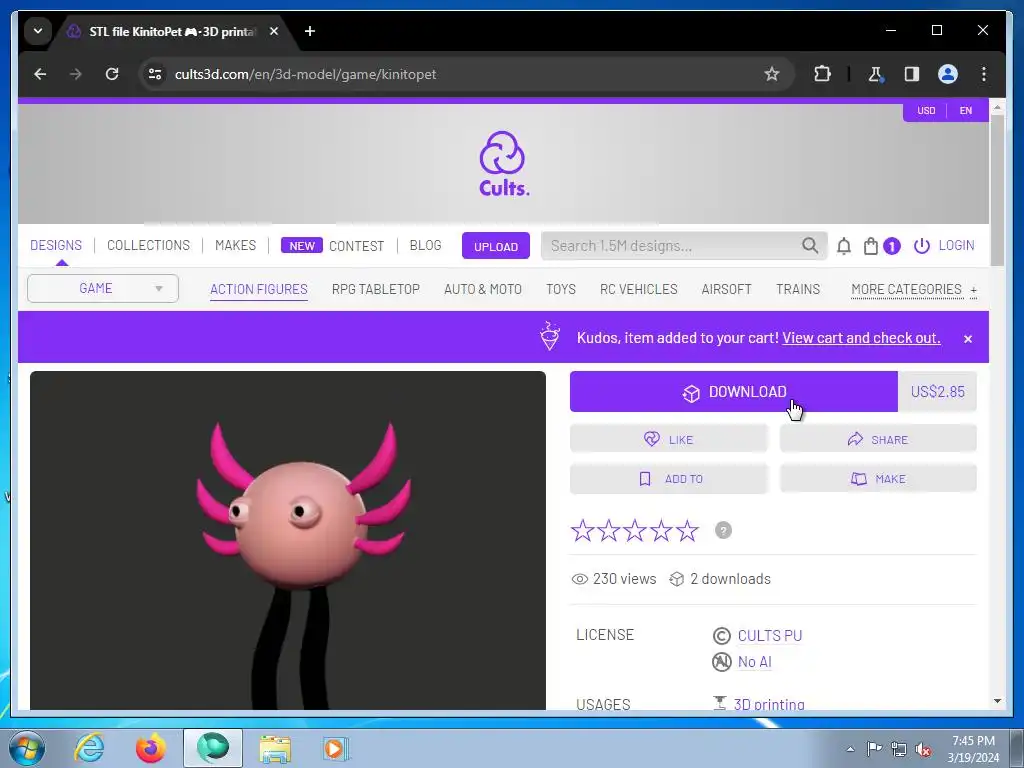
Task: Select ACTION FIGURES category
Action: tap(259, 289)
